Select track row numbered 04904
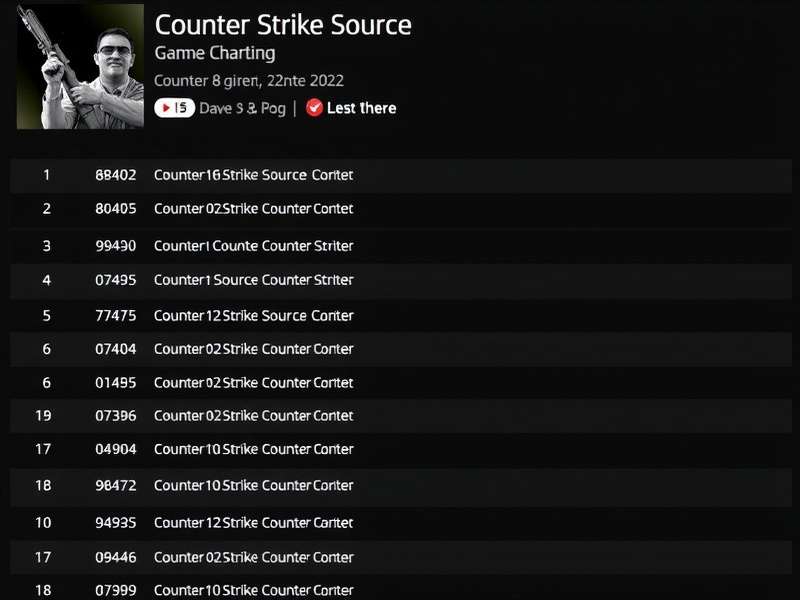This screenshot has width=800, height=600. (401, 449)
